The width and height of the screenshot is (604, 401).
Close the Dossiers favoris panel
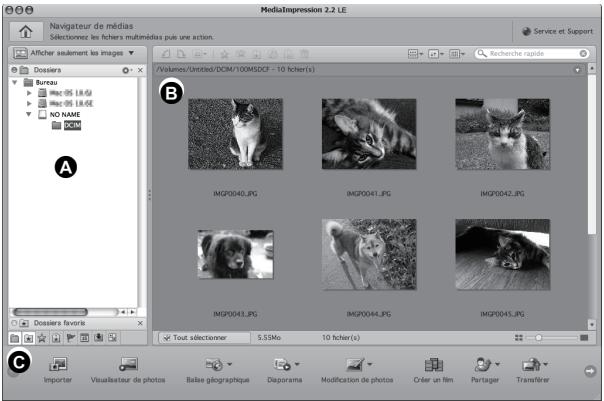(x=140, y=323)
